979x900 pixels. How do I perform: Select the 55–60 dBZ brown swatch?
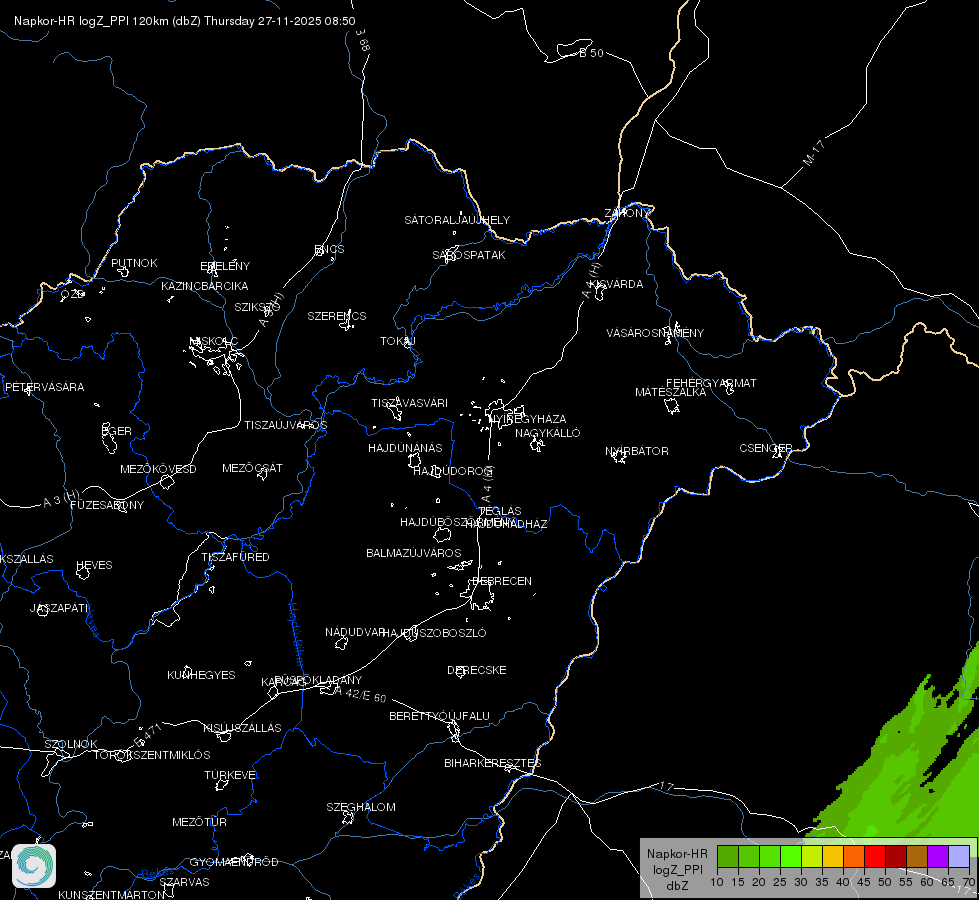coord(917,857)
